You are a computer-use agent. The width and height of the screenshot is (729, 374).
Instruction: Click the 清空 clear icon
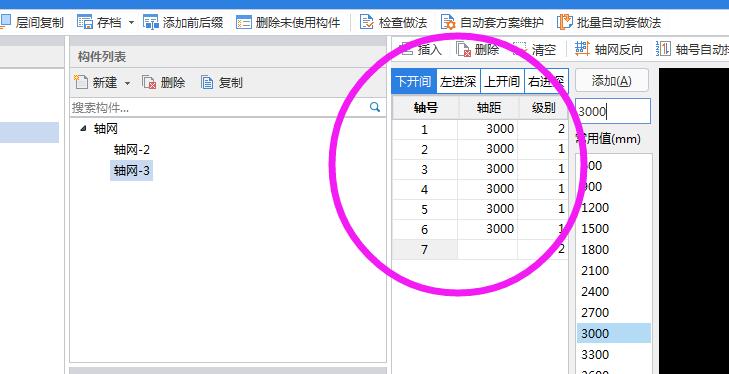520,49
